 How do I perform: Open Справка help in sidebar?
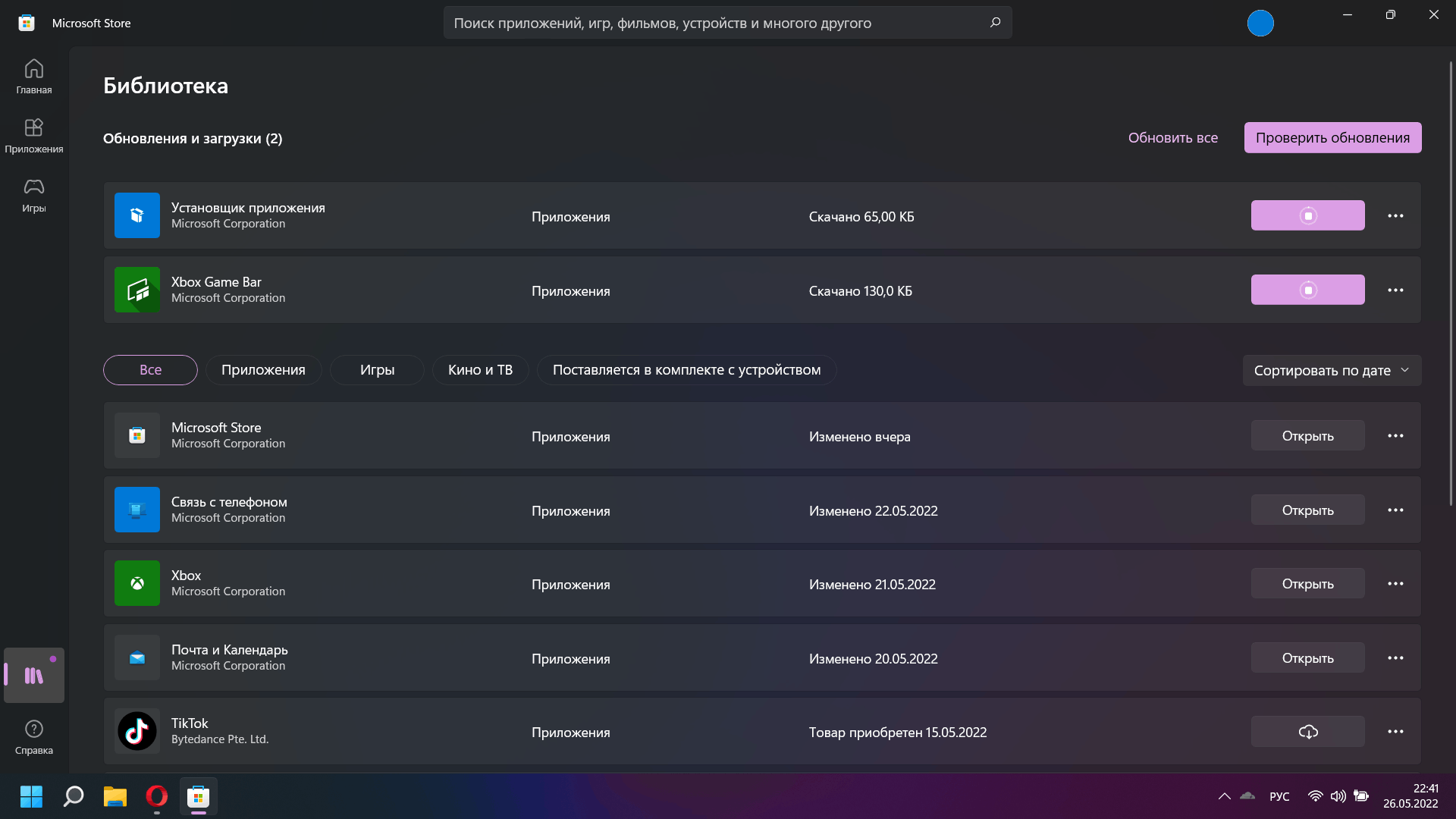tap(33, 737)
